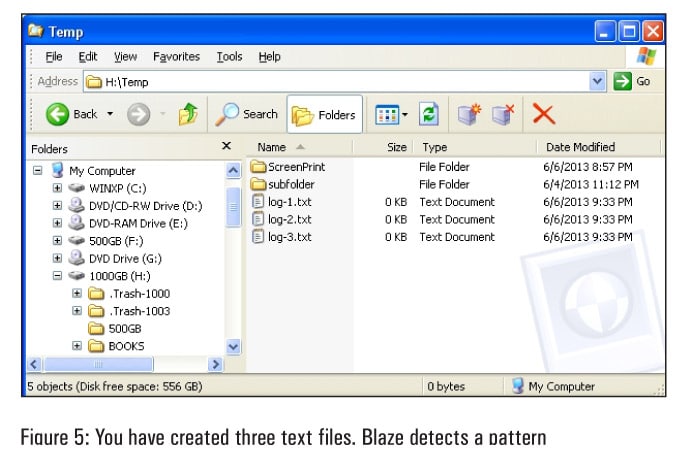Expand the WINXP (C:) drive node

[x=57, y=187]
